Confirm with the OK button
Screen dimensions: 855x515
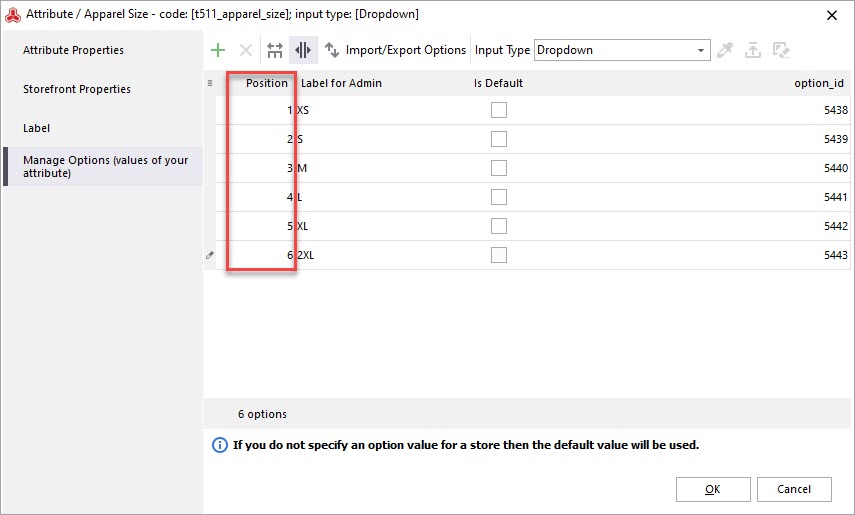point(713,489)
